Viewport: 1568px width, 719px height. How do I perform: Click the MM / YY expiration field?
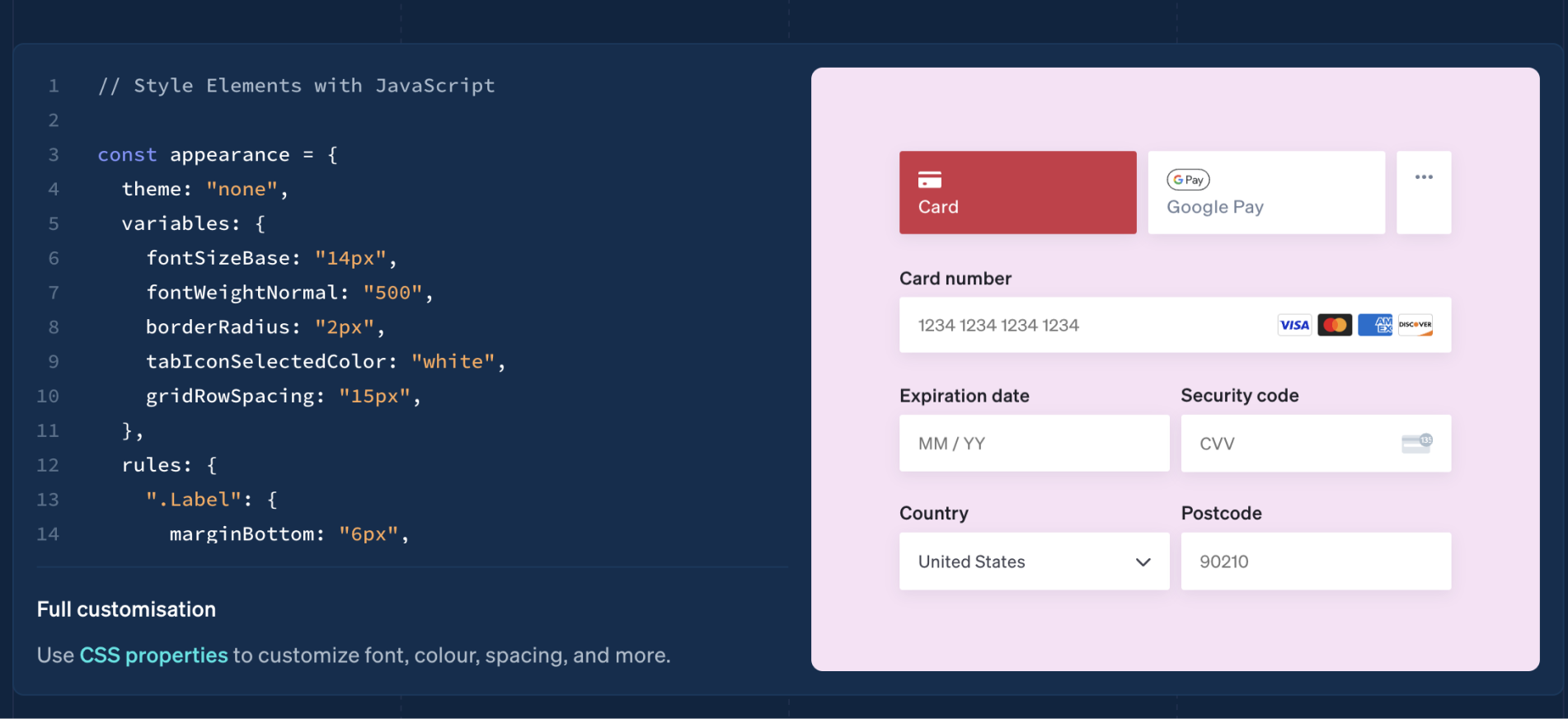pyautogui.click(x=1034, y=444)
